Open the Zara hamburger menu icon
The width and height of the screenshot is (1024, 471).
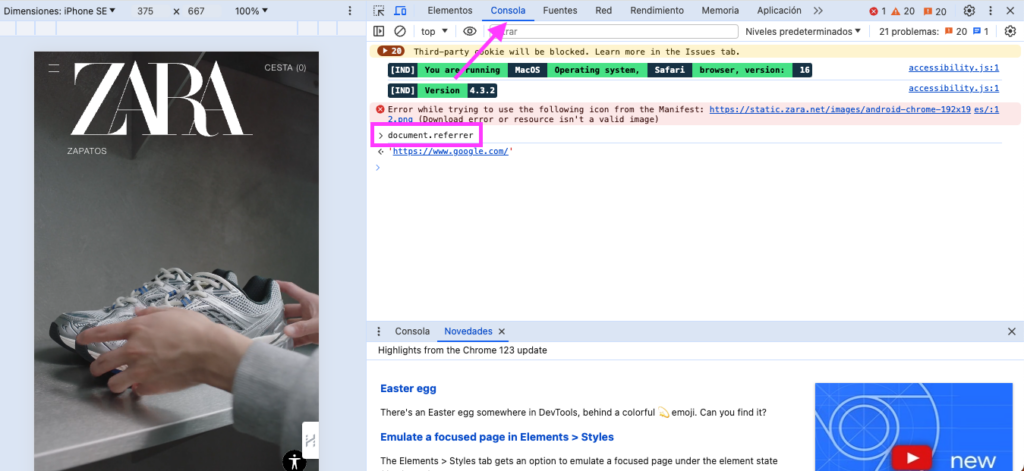click(54, 68)
